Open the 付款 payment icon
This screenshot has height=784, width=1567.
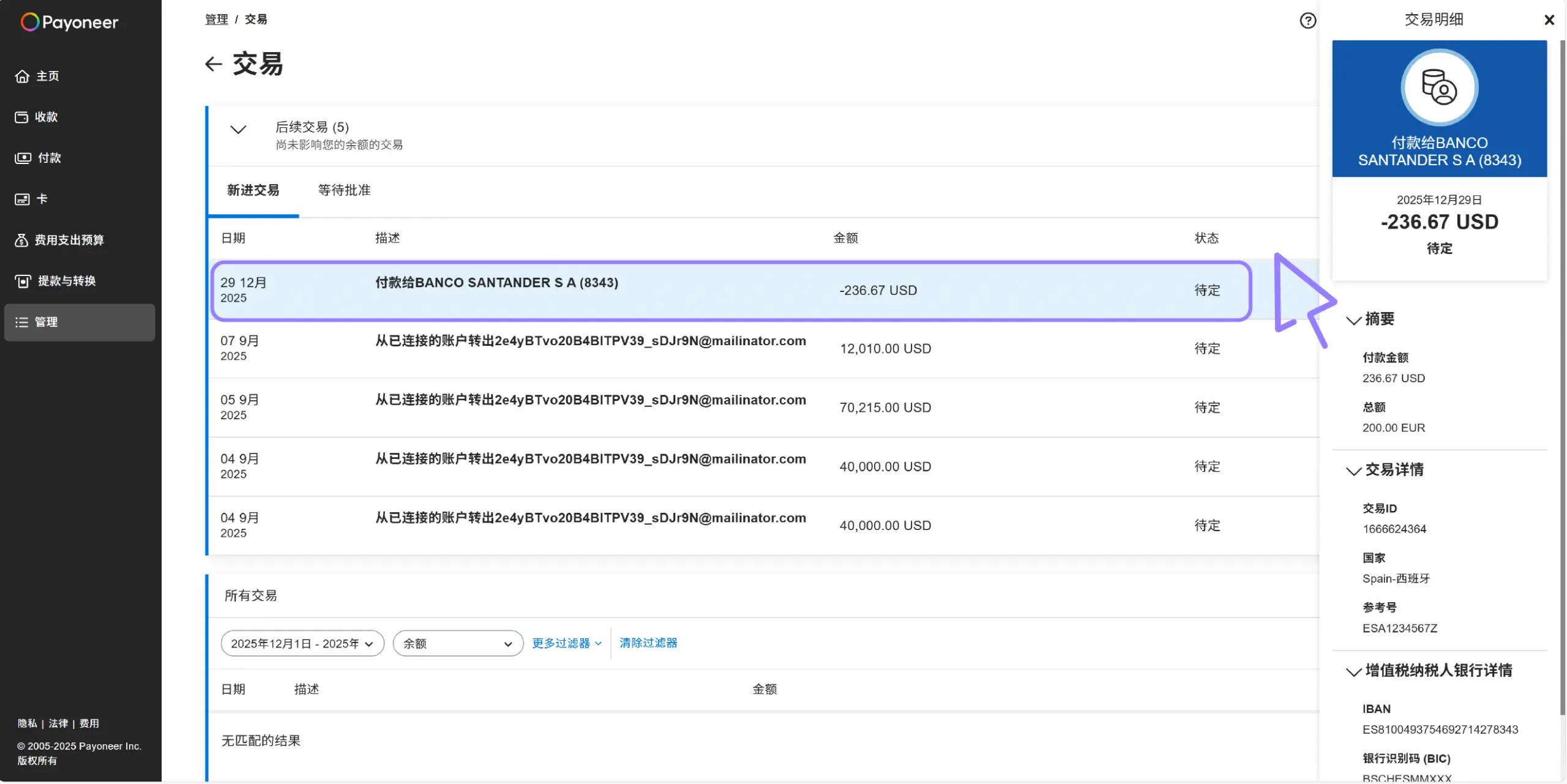(23, 158)
